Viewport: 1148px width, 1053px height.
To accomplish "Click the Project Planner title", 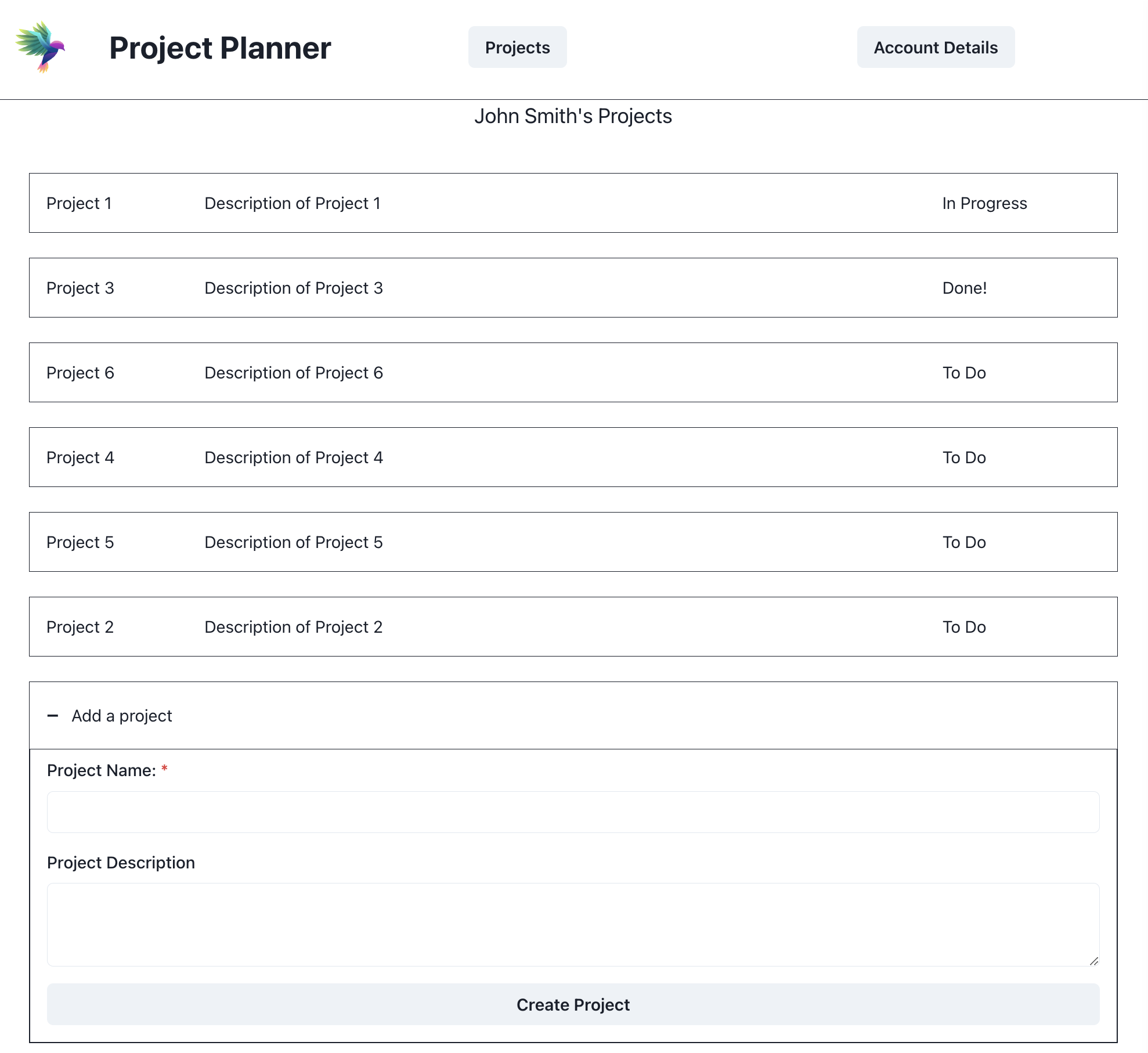I will tap(220, 48).
